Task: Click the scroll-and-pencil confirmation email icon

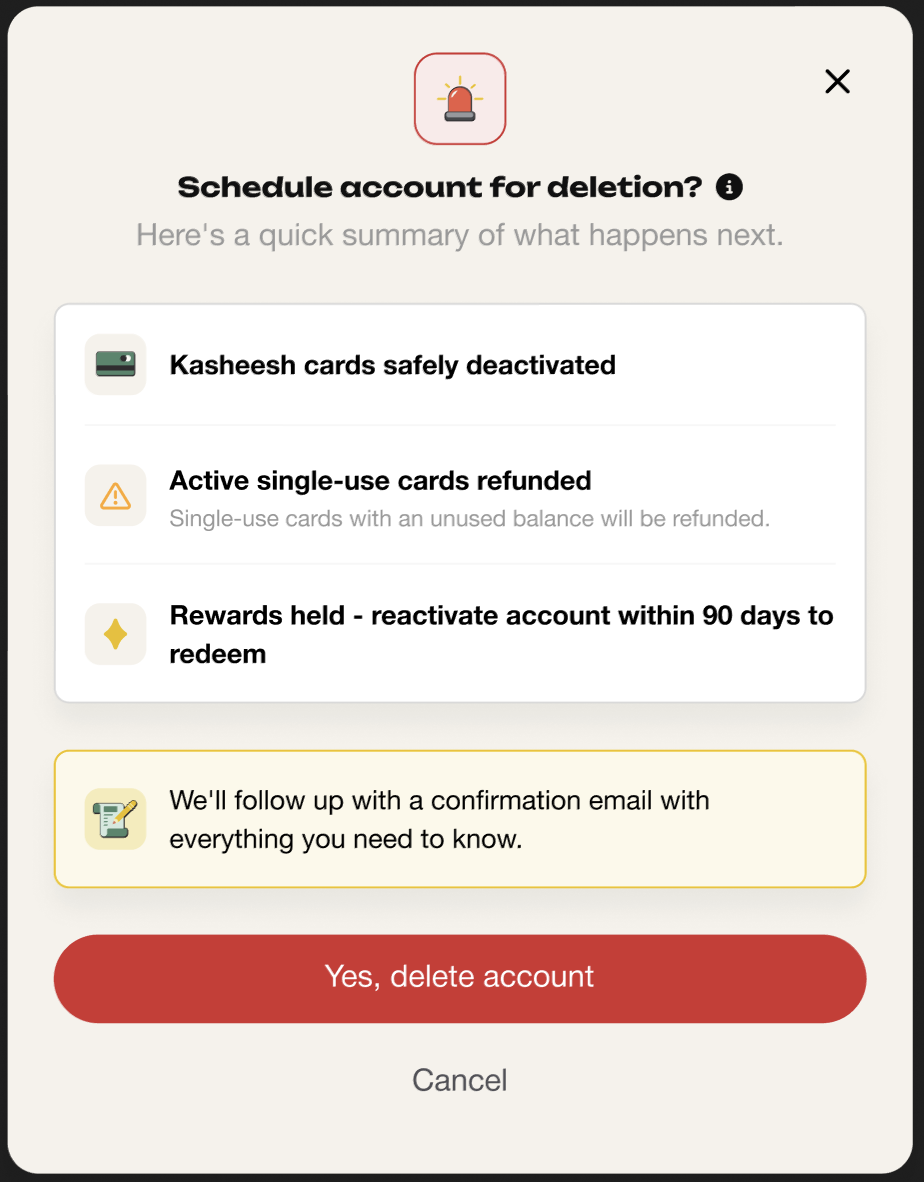Action: click(115, 819)
